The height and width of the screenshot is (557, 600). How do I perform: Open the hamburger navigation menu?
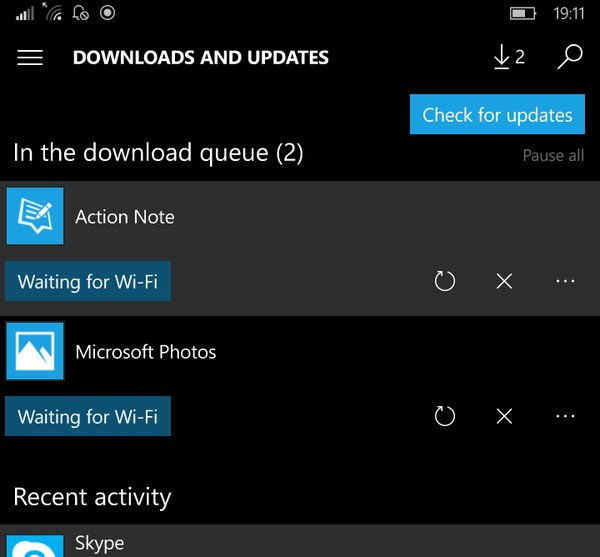tap(30, 57)
